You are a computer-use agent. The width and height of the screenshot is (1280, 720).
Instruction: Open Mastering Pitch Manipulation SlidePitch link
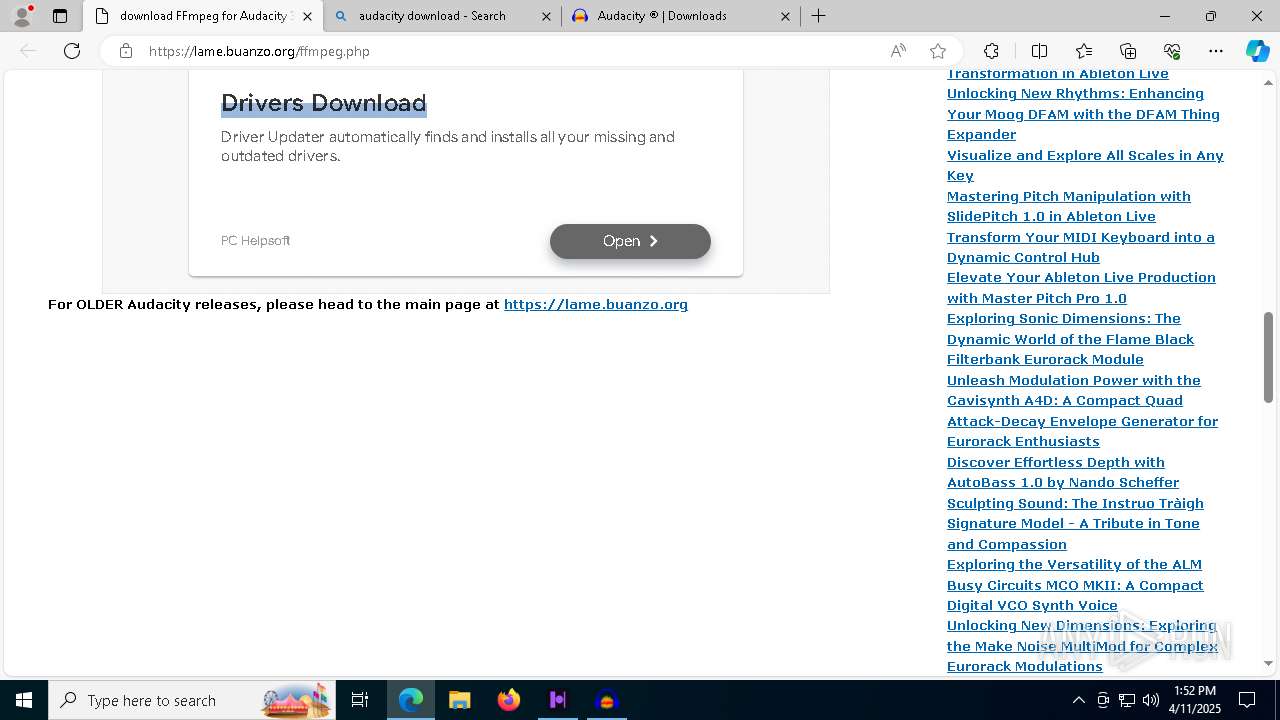[x=1069, y=206]
